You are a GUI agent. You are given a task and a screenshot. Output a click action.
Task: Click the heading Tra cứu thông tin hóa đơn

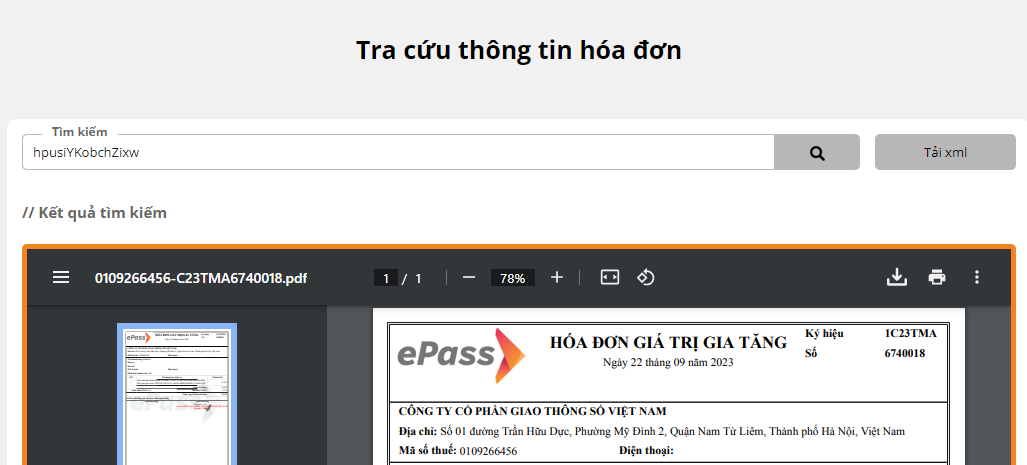pos(519,50)
